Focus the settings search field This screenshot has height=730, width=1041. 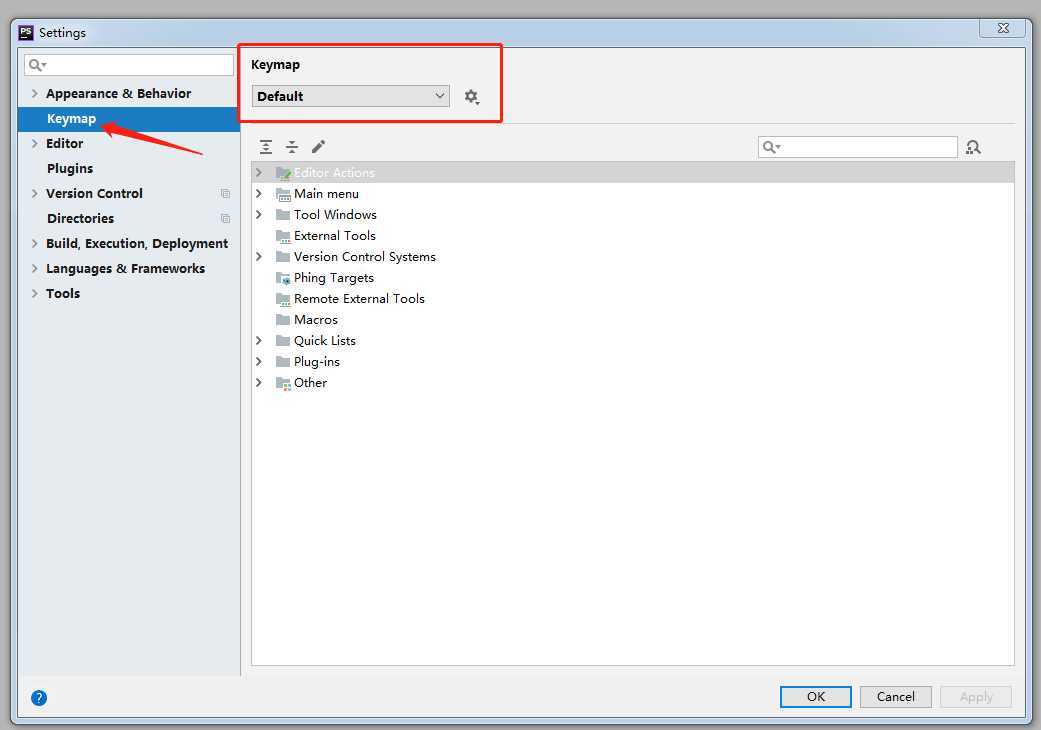[x=129, y=65]
